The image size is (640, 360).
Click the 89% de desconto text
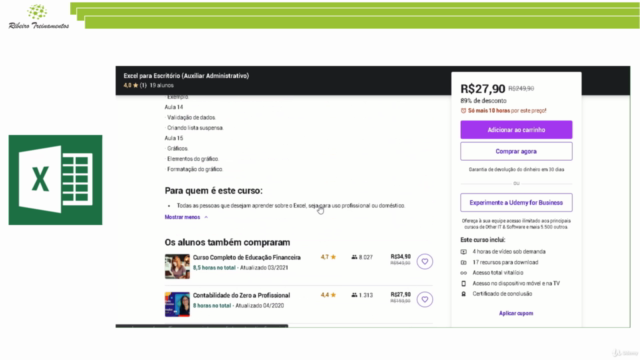[x=483, y=101]
